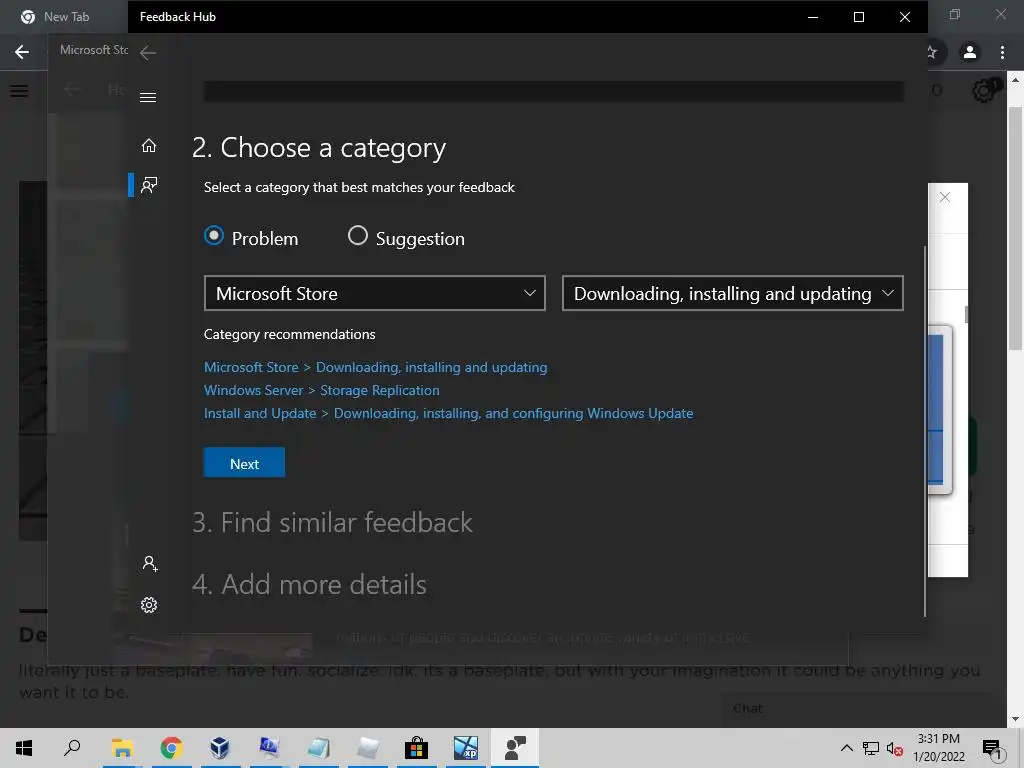The width and height of the screenshot is (1024, 768).
Task: Open the browser three-dot menu
Action: pyautogui.click(x=1002, y=52)
